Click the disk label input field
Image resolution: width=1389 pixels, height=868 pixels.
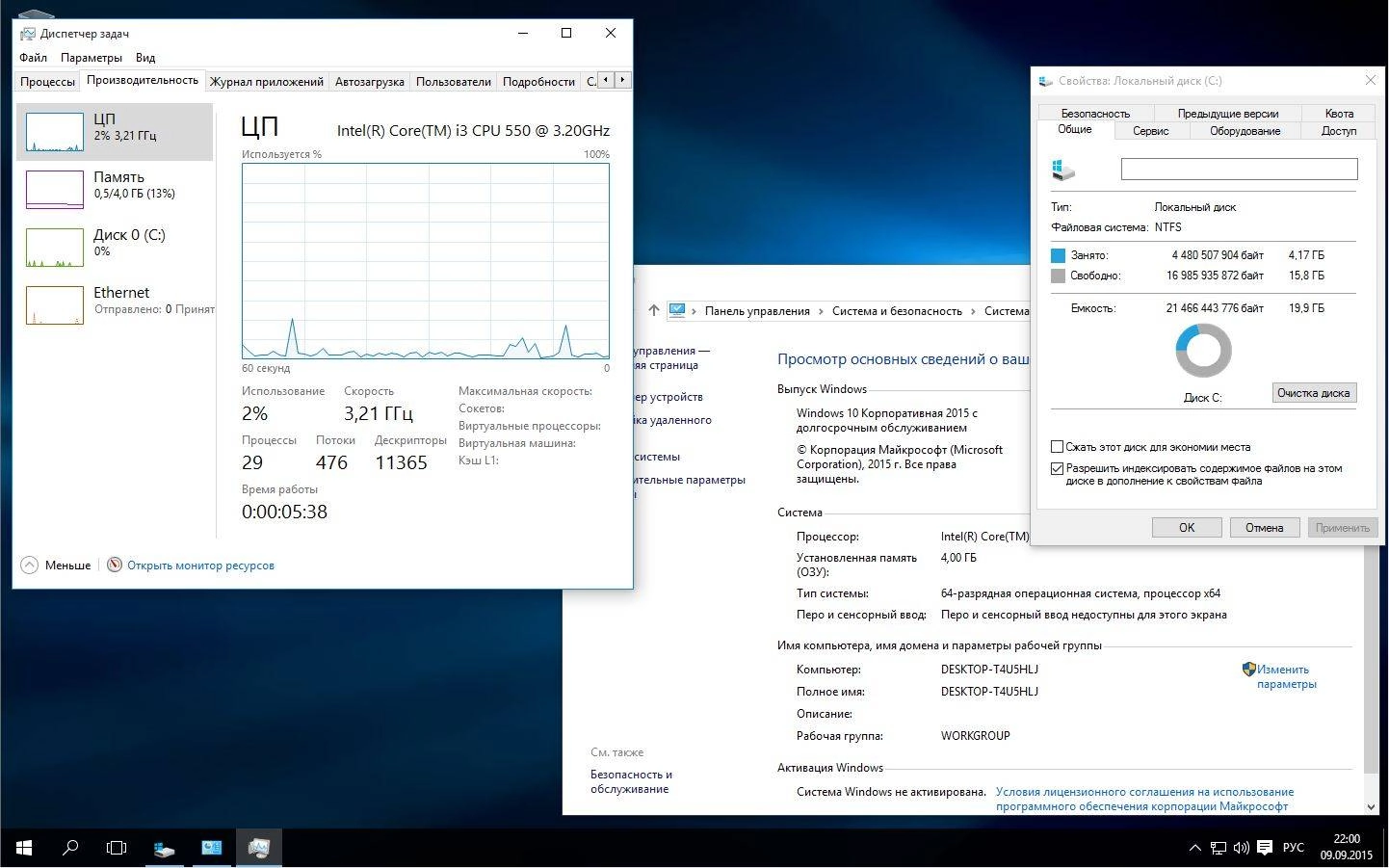tap(1239, 170)
